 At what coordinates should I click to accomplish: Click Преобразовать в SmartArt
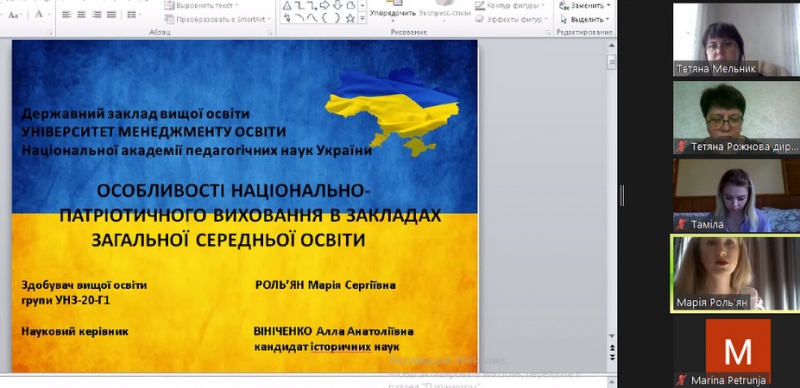[218, 19]
